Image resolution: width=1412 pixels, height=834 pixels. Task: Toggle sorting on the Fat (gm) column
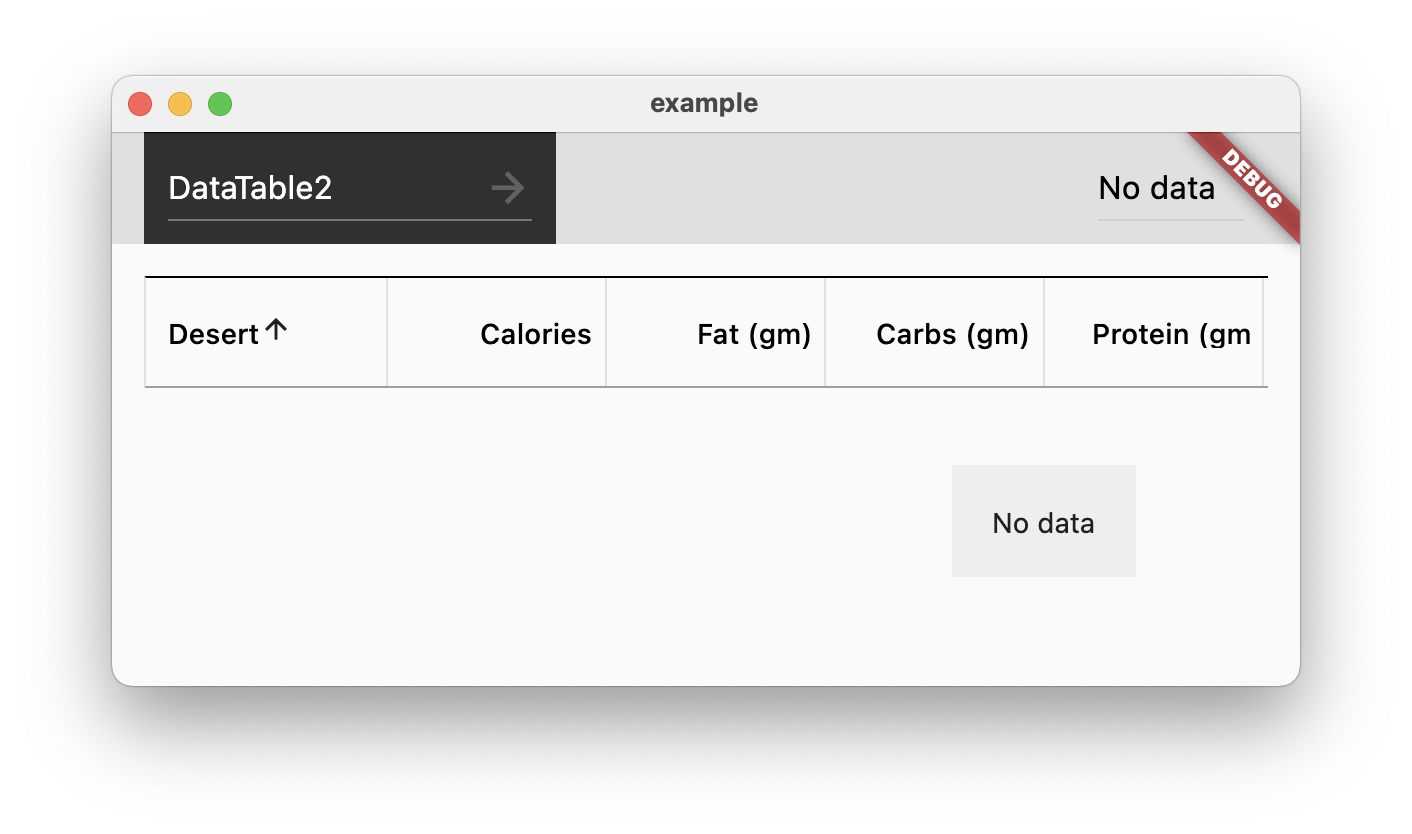point(753,333)
